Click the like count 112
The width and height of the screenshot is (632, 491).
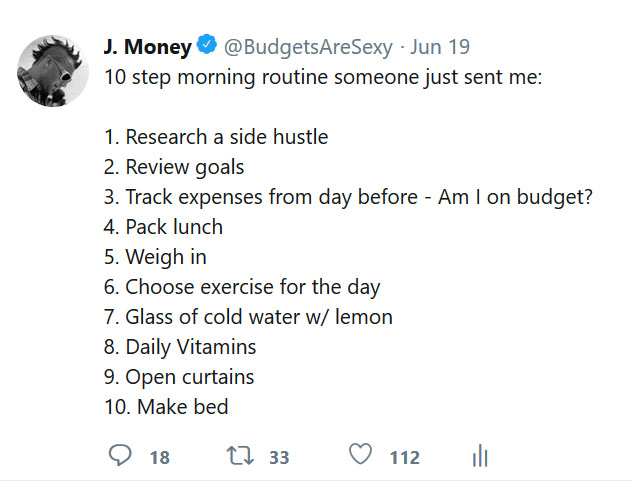[x=404, y=457]
